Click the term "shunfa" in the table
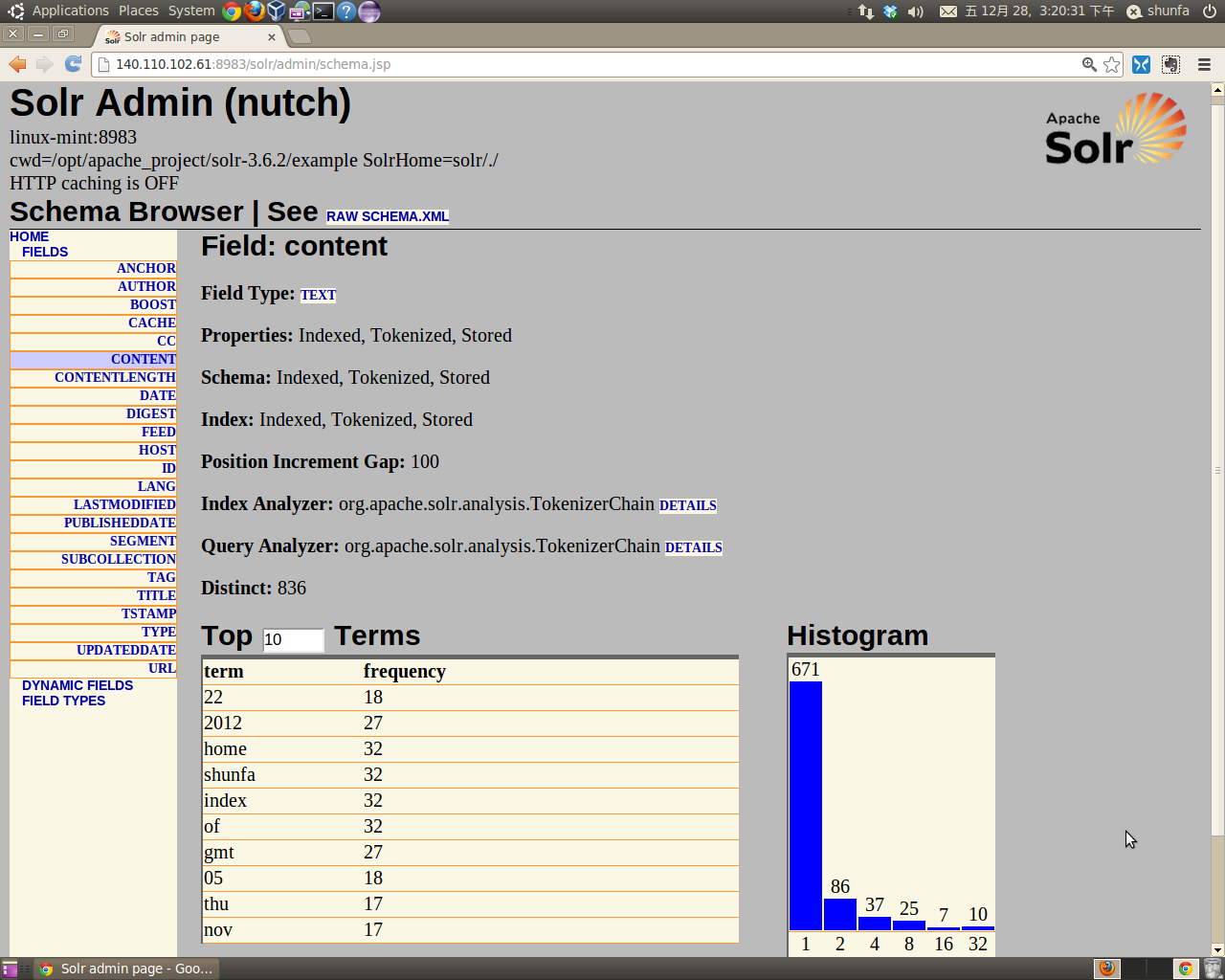This screenshot has width=1225, height=980. [x=230, y=774]
